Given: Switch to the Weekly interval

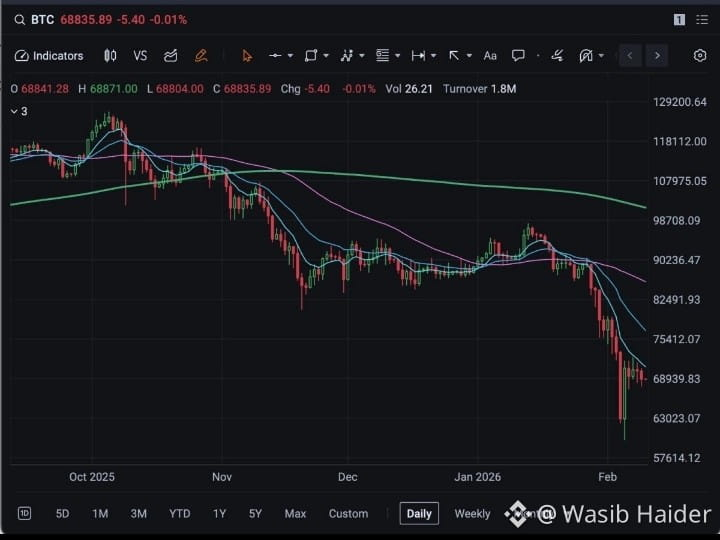Looking at the screenshot, I should [472, 513].
